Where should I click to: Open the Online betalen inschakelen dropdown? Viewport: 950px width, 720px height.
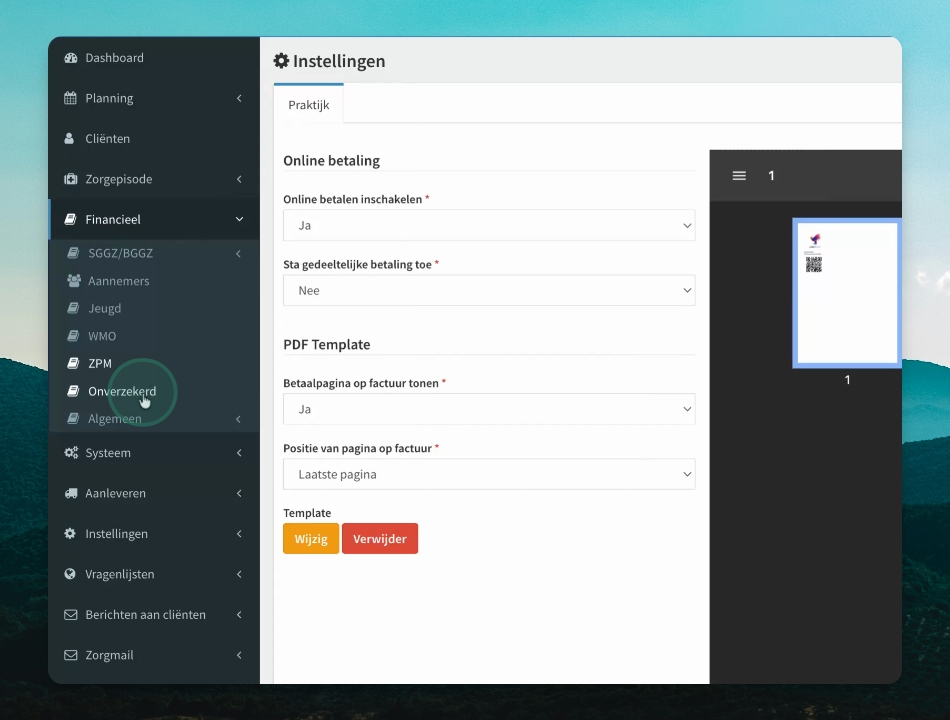[489, 225]
